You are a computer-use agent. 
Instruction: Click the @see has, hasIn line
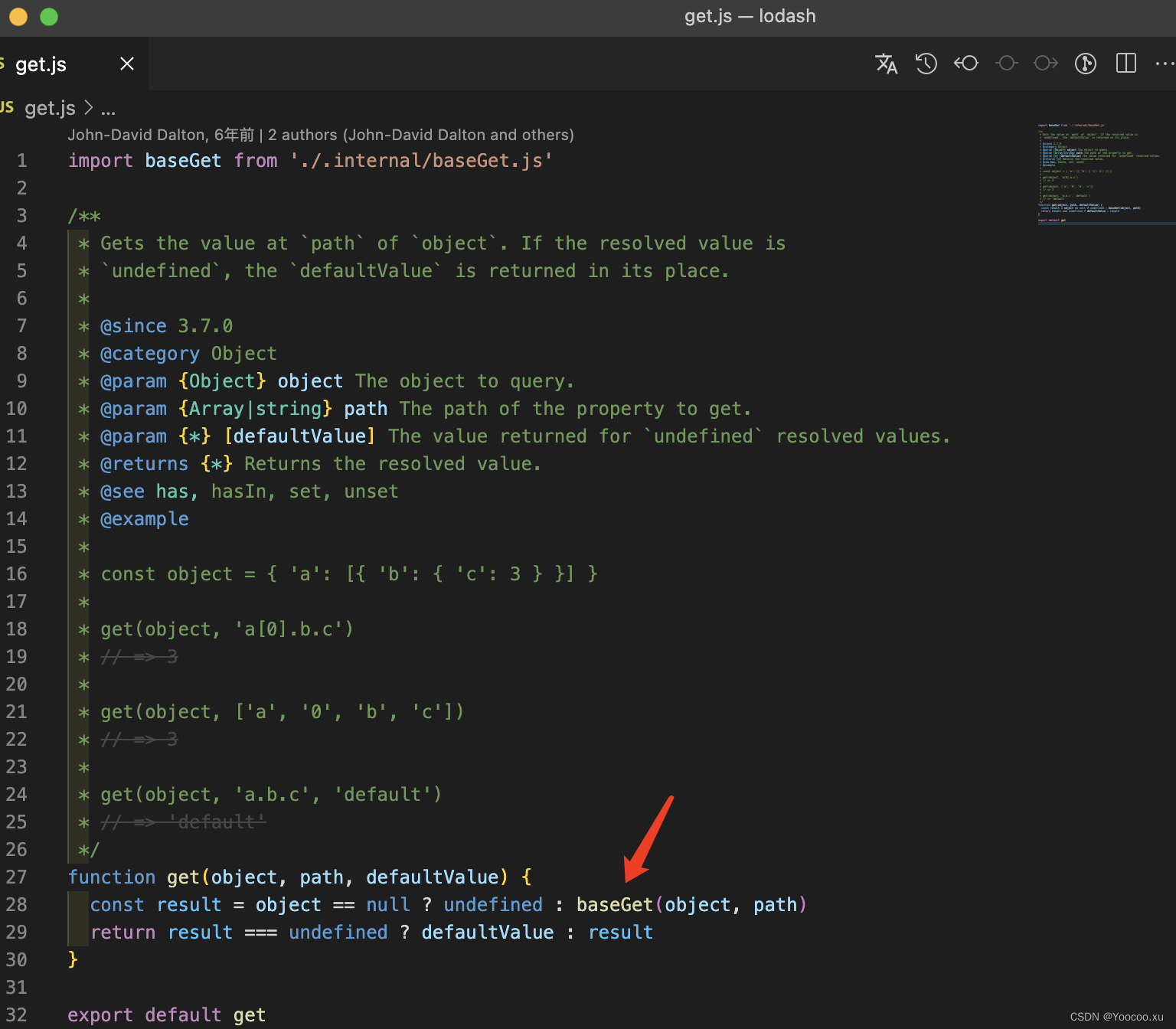[x=250, y=492]
